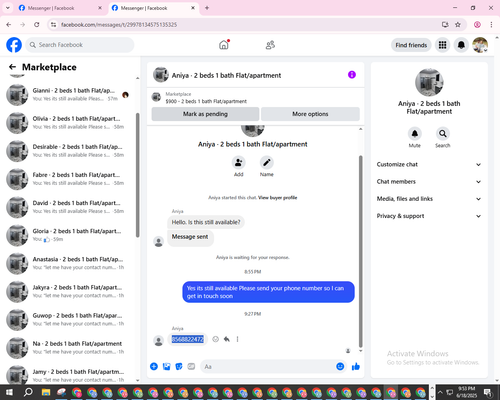The image size is (500, 400).
Task: Mute the chat with bell icon
Action: pyautogui.click(x=414, y=134)
